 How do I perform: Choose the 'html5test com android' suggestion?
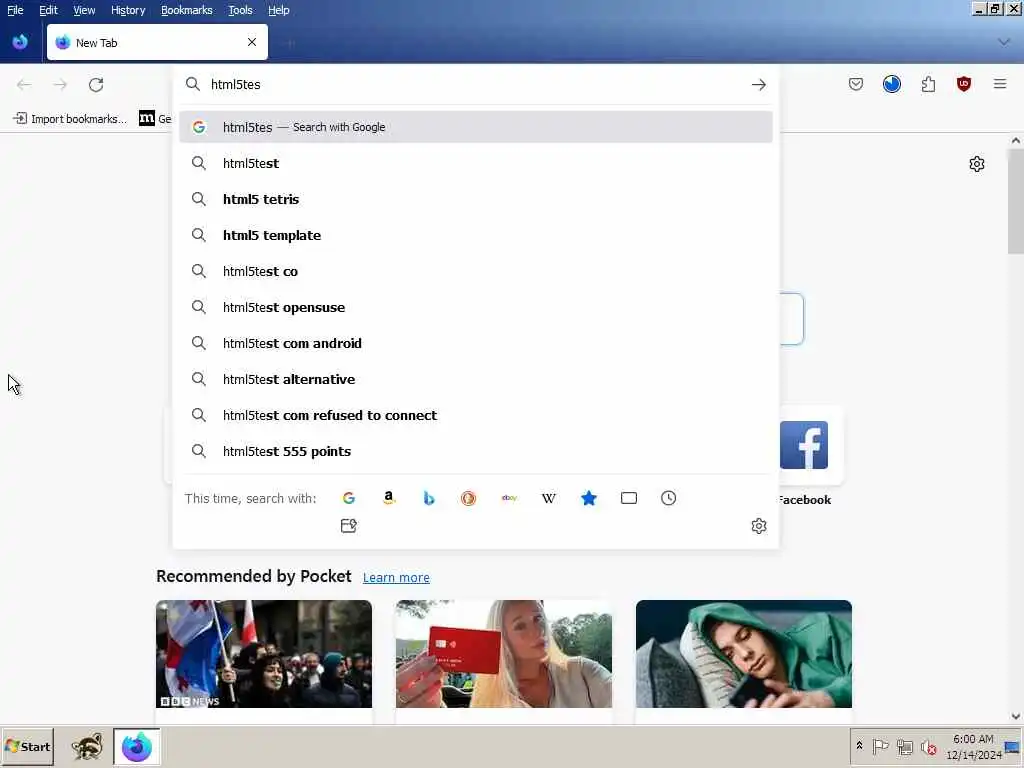tap(475, 343)
